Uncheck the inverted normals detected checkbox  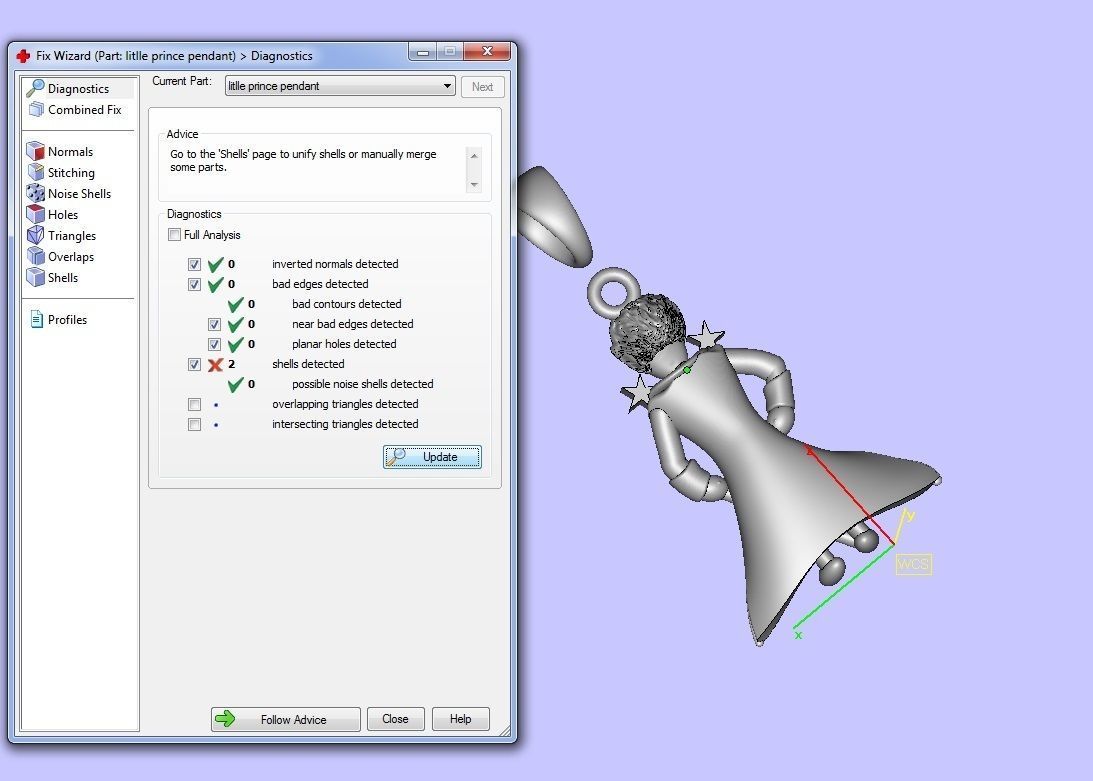[194, 264]
